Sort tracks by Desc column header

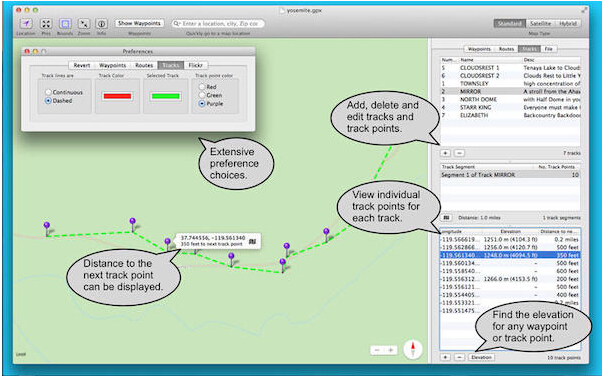tap(551, 60)
